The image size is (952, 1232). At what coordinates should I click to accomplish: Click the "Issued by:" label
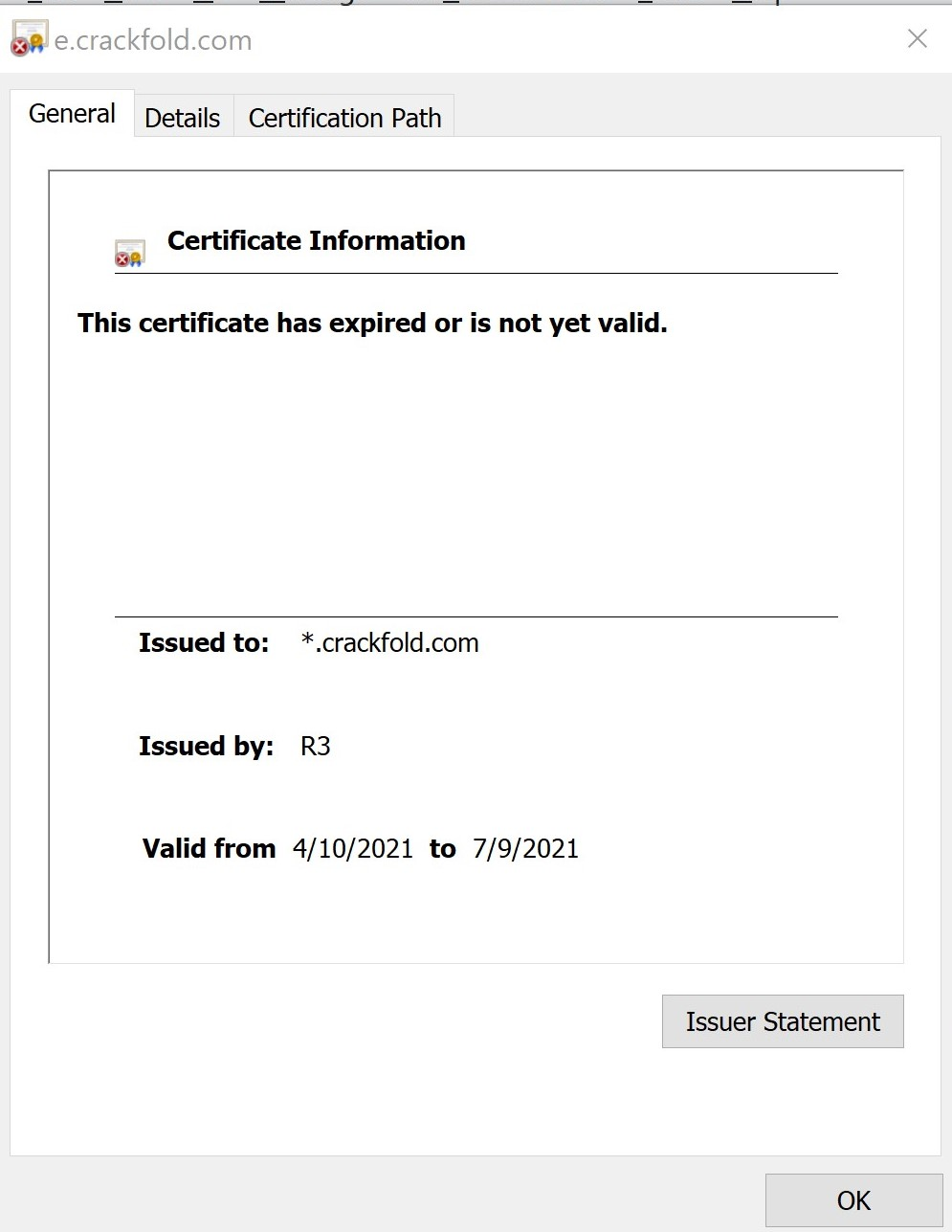coord(206,746)
